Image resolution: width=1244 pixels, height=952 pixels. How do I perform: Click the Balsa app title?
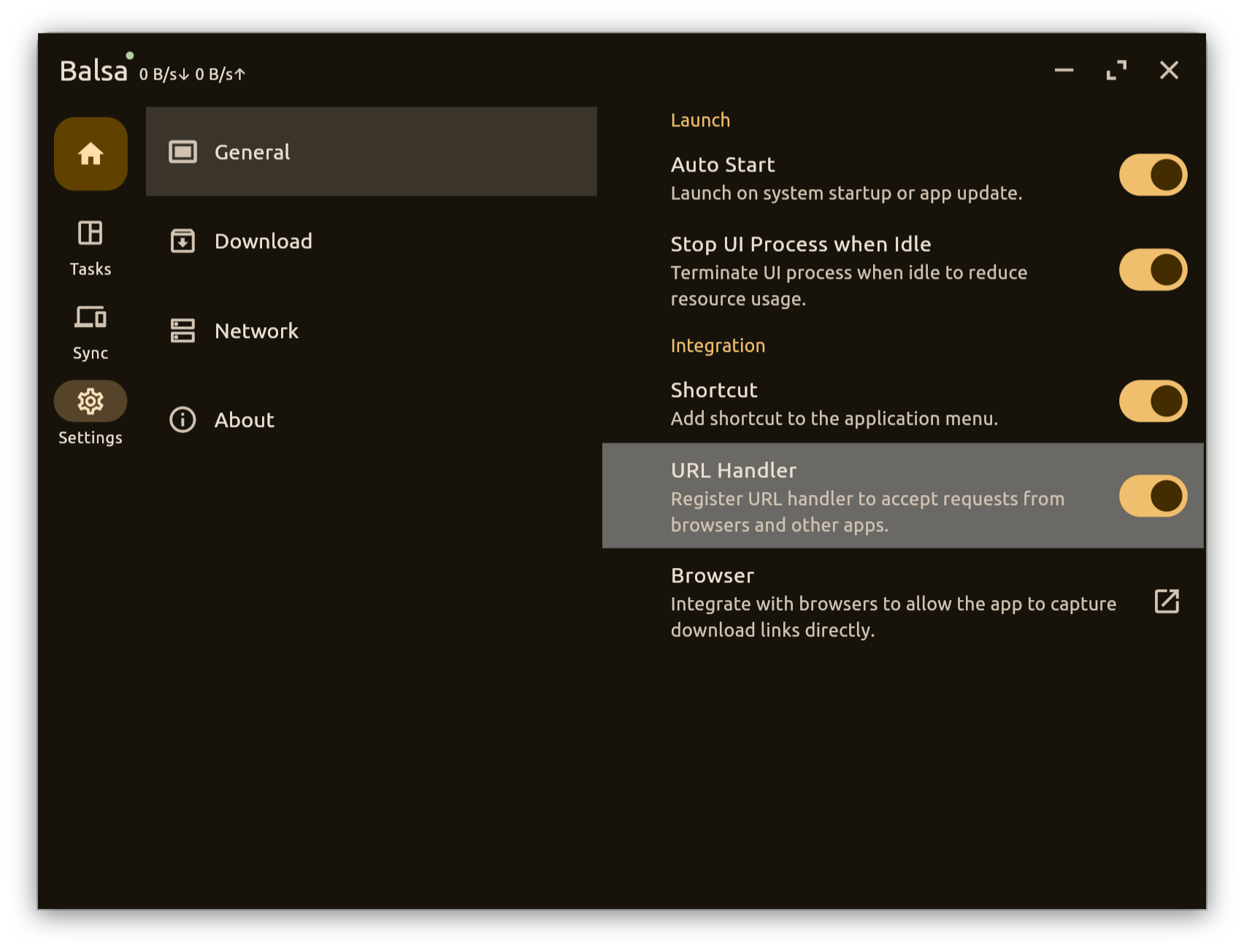[x=93, y=71]
